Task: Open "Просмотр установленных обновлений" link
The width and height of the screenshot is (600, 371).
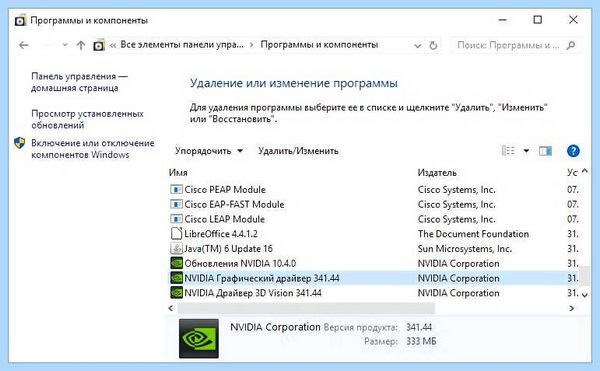Action: click(x=87, y=119)
